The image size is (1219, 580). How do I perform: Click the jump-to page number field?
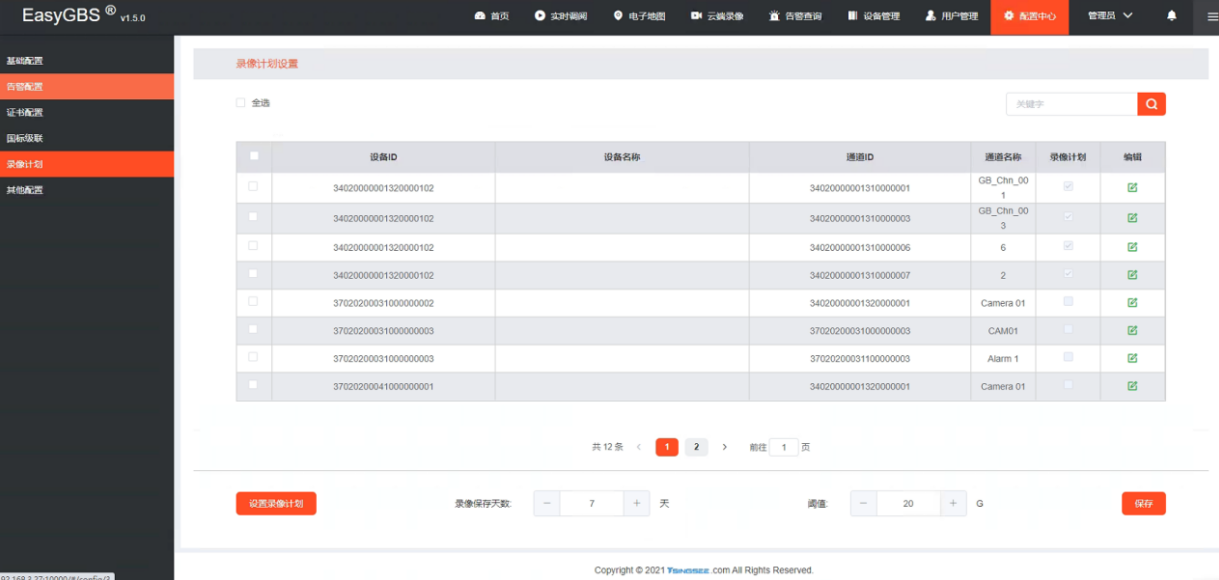pyautogui.click(x=784, y=447)
